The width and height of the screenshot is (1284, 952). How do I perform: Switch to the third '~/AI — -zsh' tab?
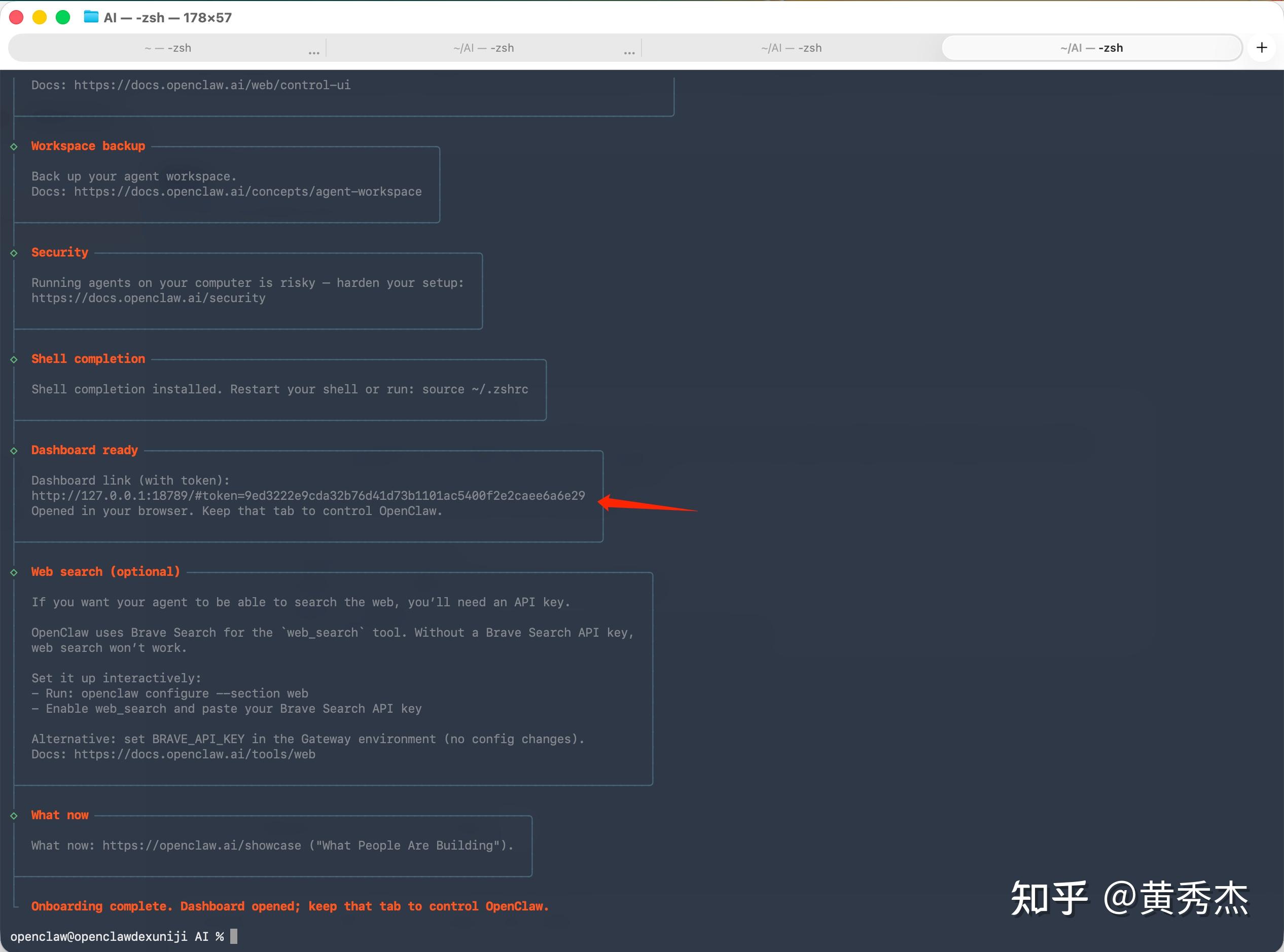pos(791,48)
